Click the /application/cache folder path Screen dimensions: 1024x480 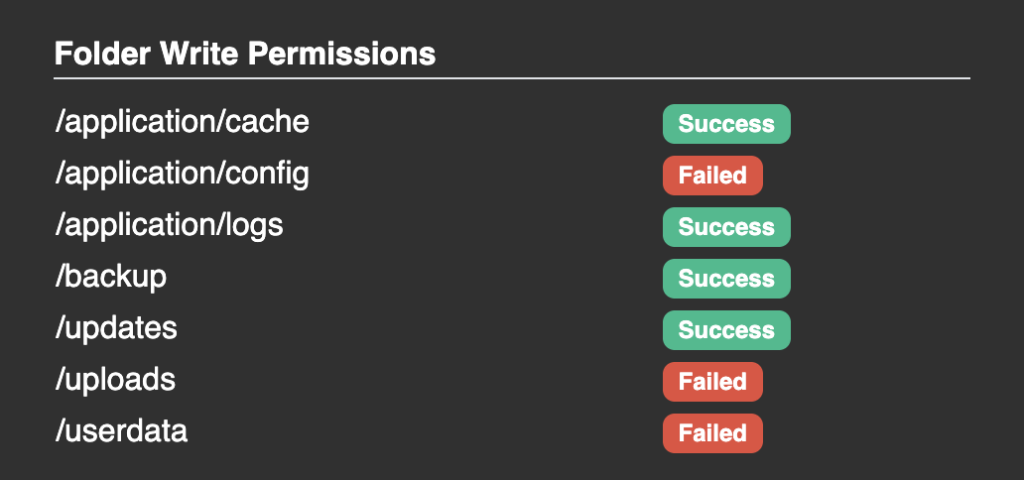(x=181, y=122)
